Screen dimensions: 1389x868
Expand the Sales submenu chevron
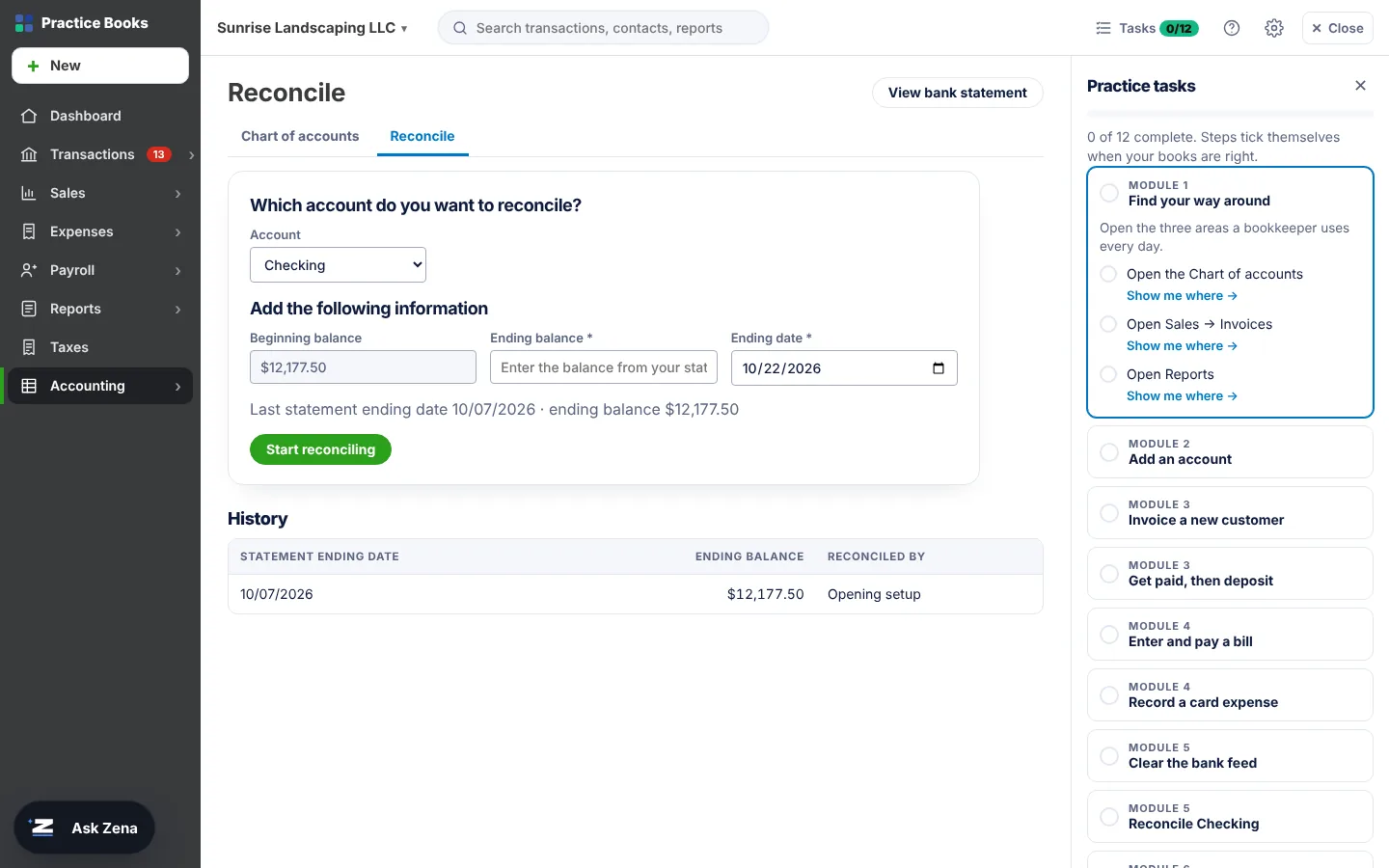point(177,194)
